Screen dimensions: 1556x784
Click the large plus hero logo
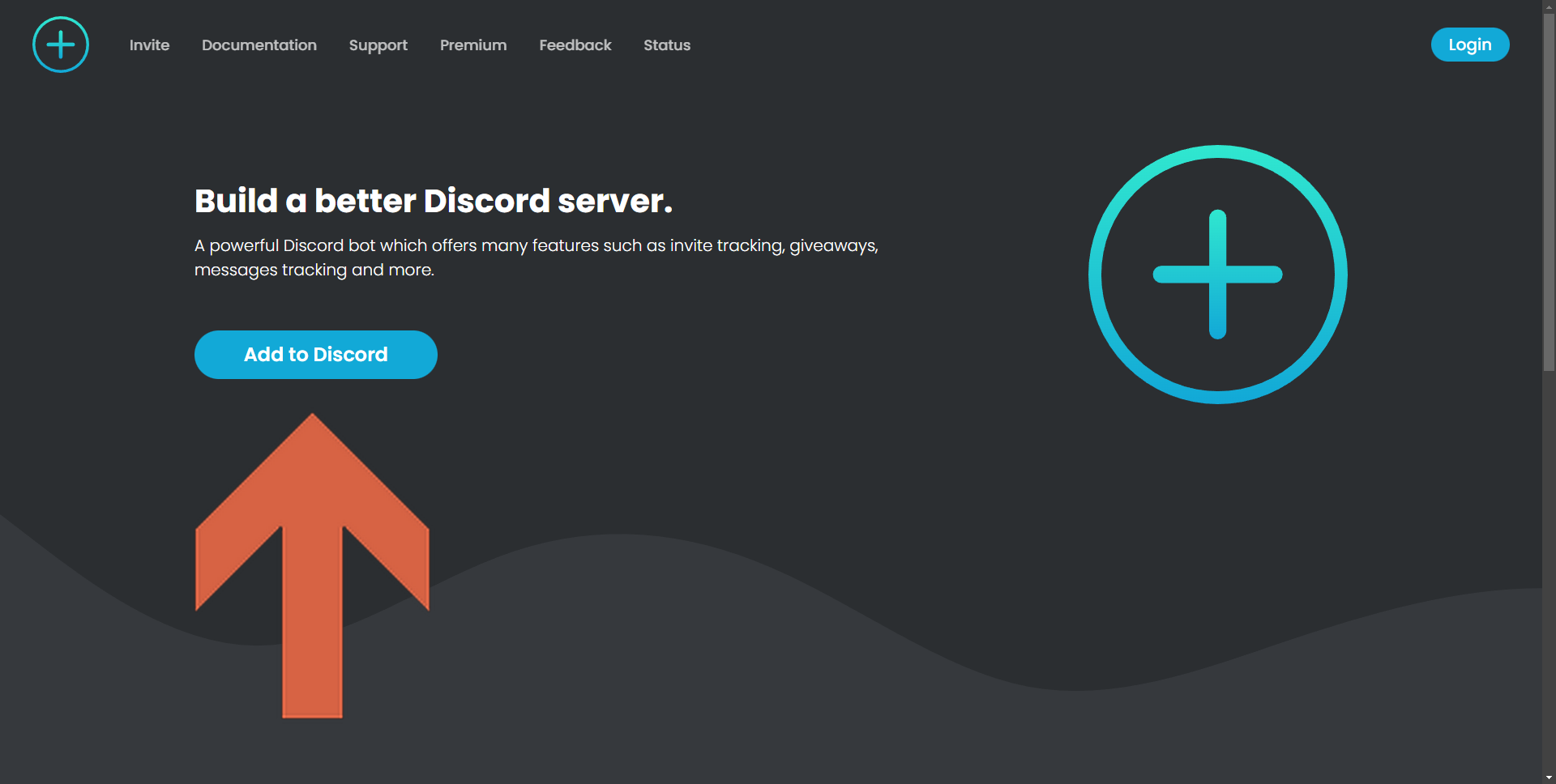pos(1218,275)
